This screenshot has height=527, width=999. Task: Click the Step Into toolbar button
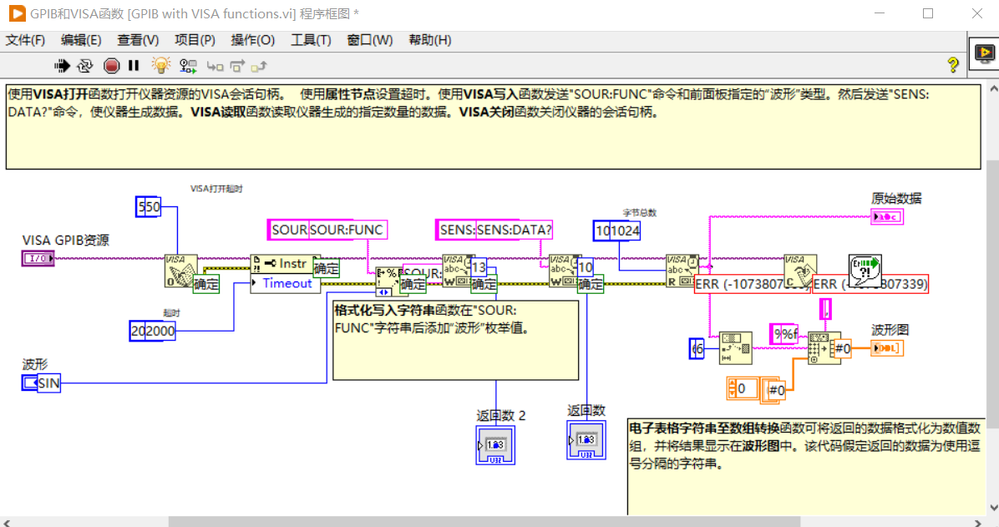215,66
